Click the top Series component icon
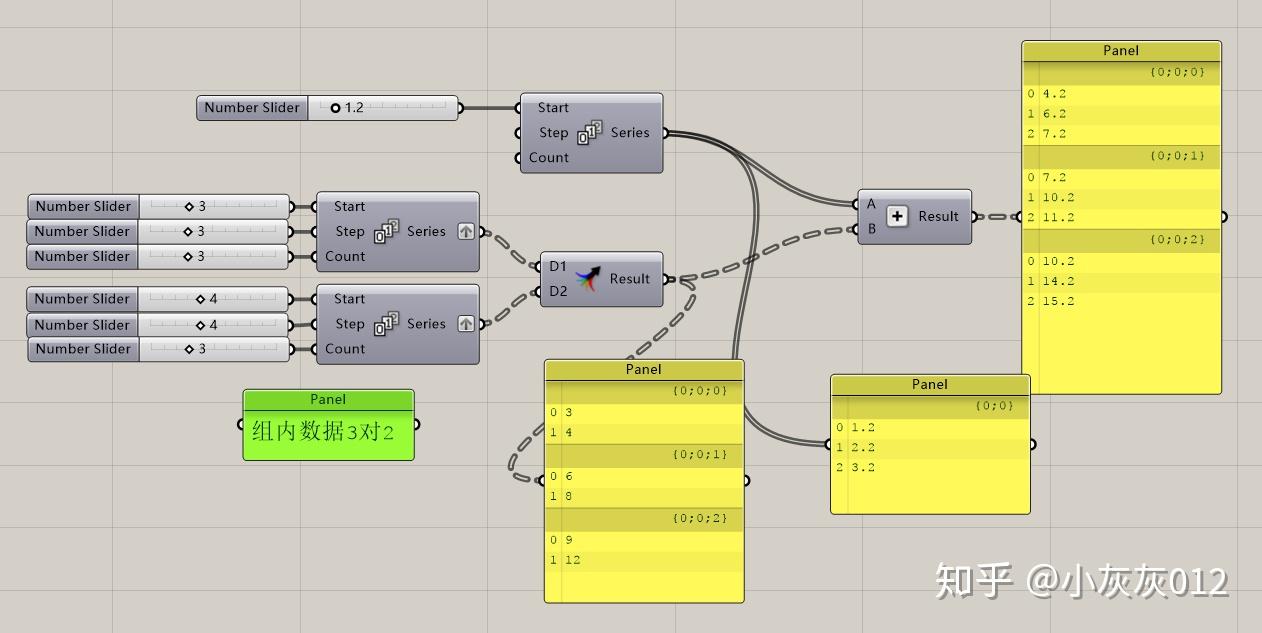 pyautogui.click(x=589, y=133)
